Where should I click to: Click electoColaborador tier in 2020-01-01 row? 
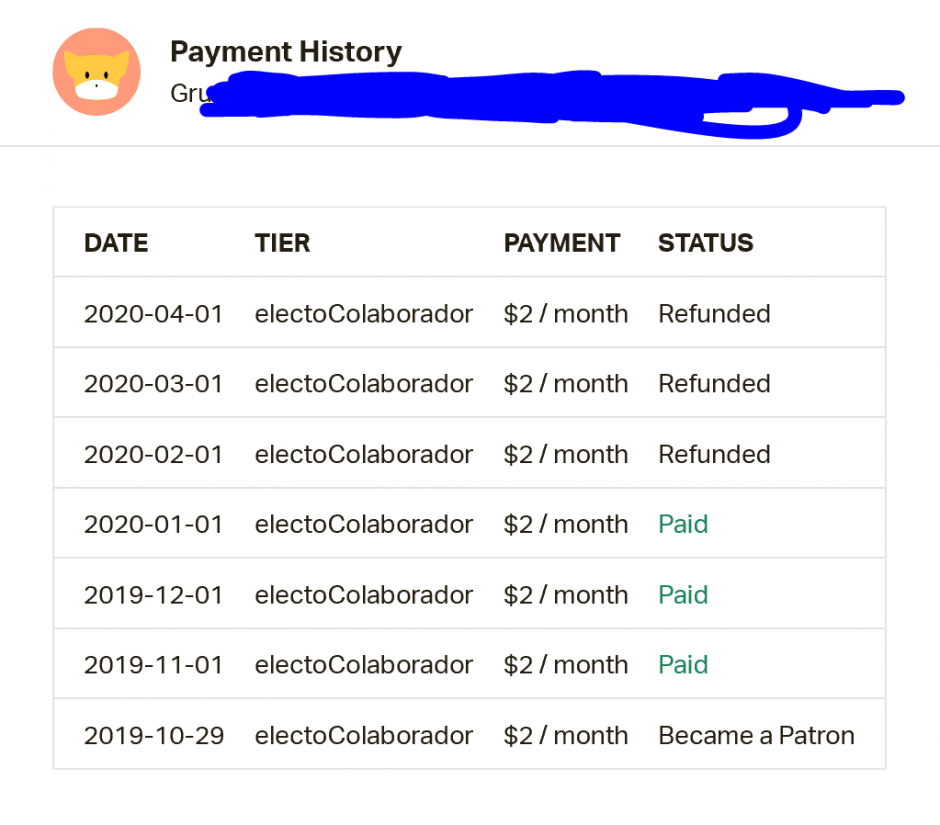364,524
